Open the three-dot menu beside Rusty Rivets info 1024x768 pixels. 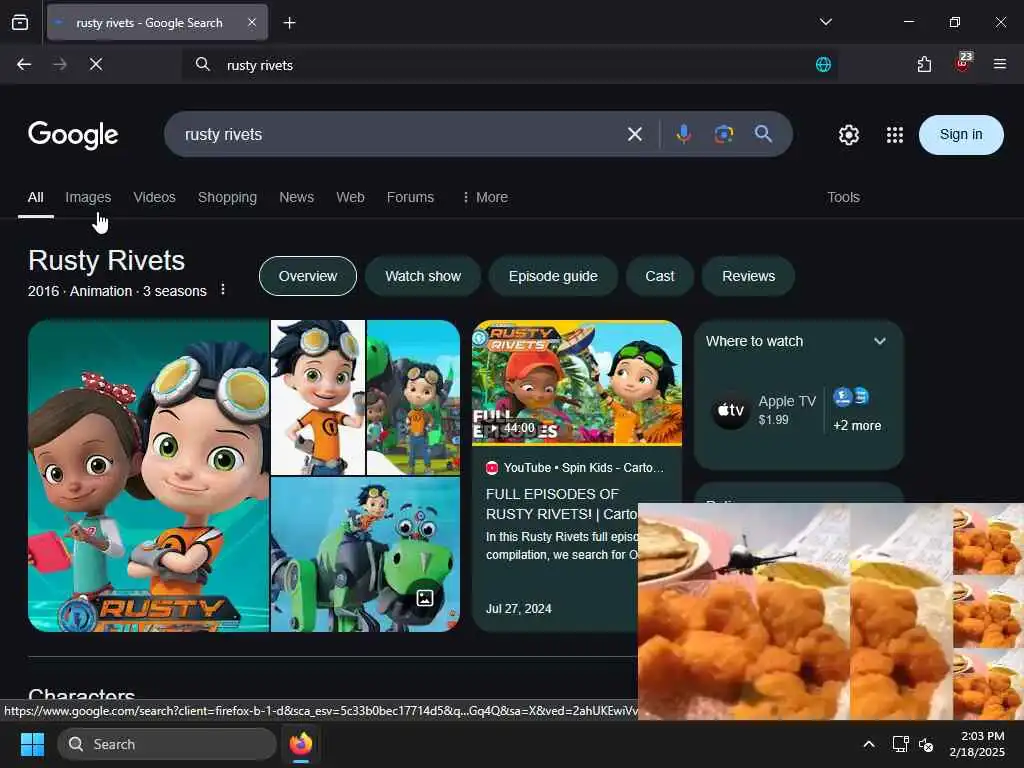[223, 289]
